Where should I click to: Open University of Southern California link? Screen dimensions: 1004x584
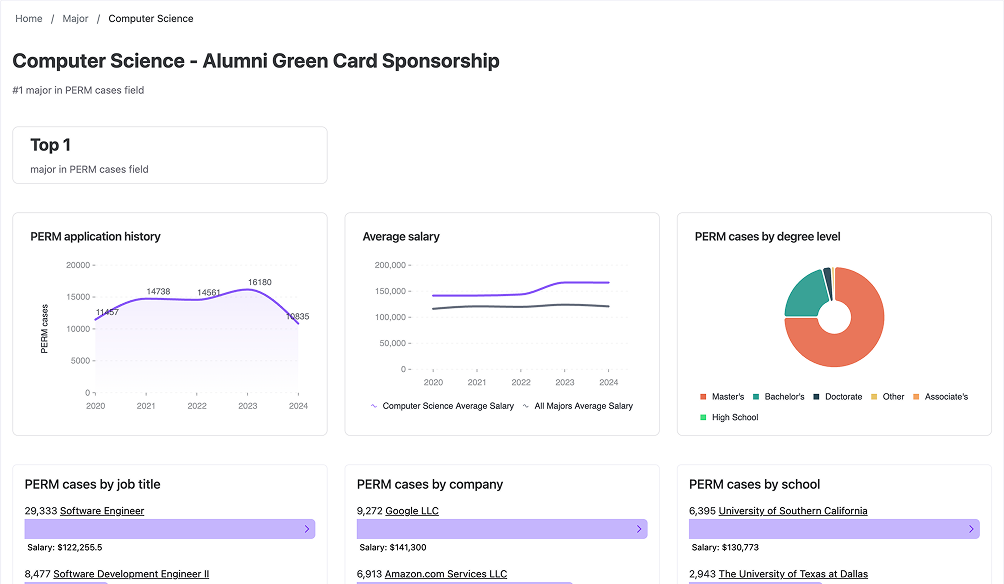pos(793,511)
